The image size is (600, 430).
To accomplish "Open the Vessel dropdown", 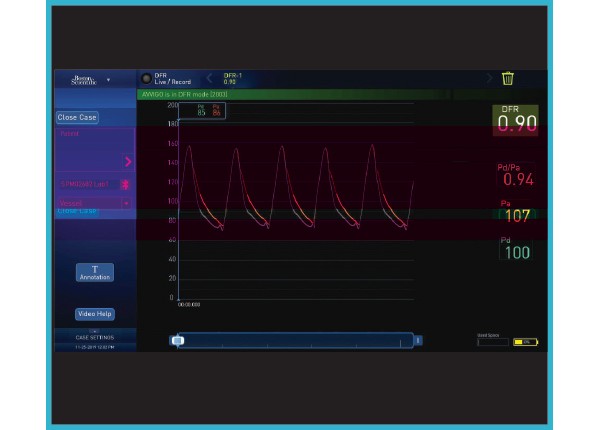I will pyautogui.click(x=126, y=203).
